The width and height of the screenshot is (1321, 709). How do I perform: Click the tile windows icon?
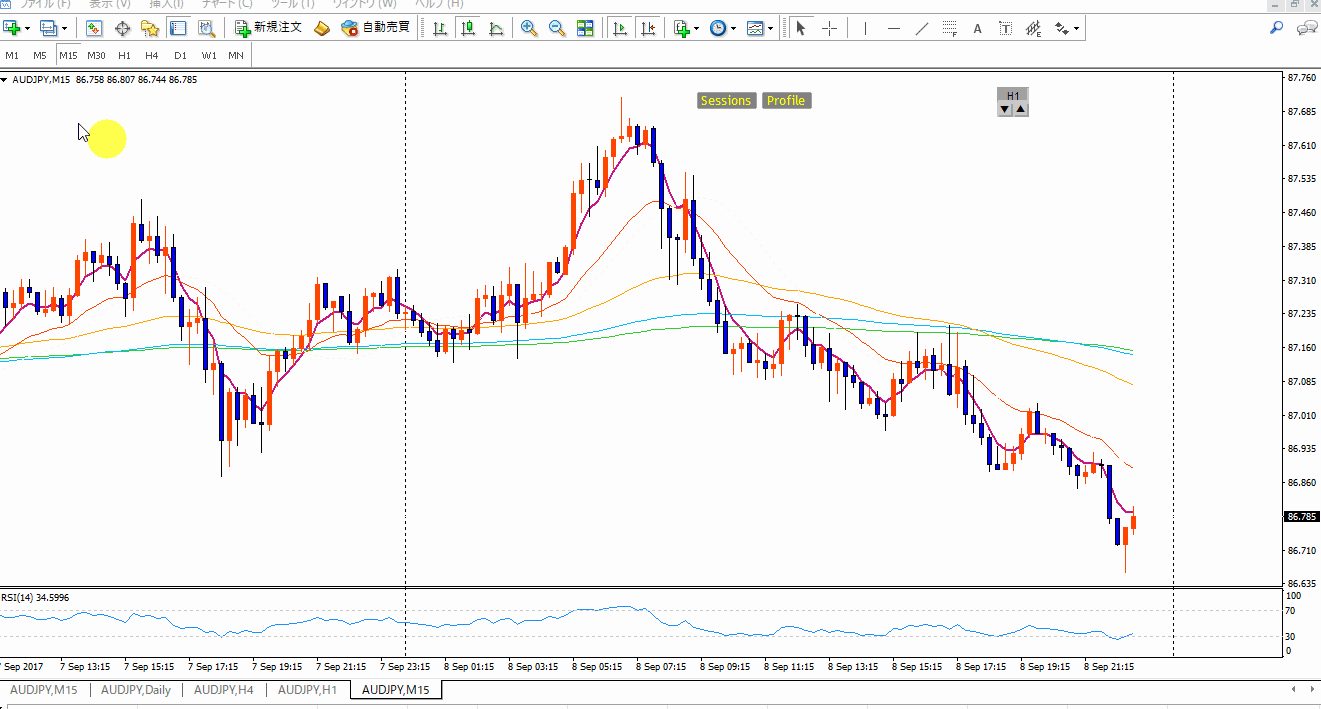click(x=585, y=28)
